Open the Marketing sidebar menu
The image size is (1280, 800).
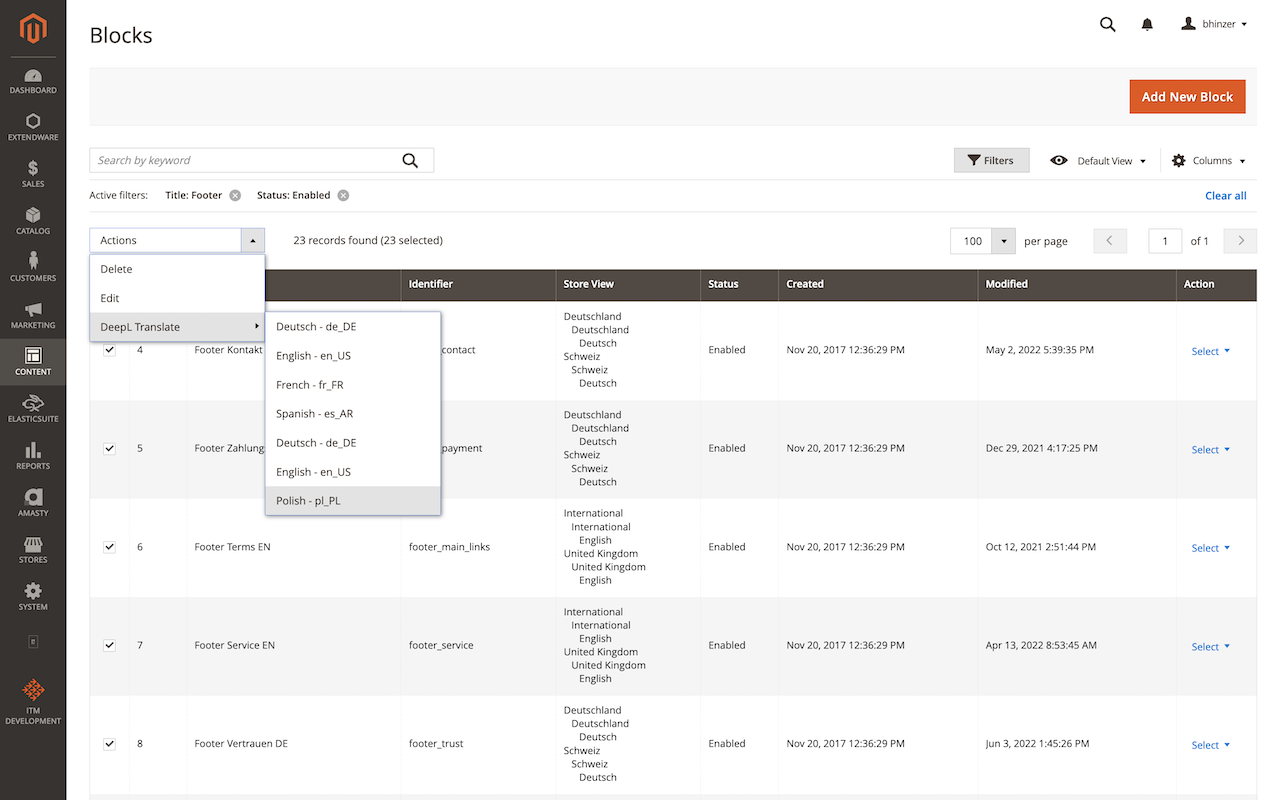click(x=33, y=316)
